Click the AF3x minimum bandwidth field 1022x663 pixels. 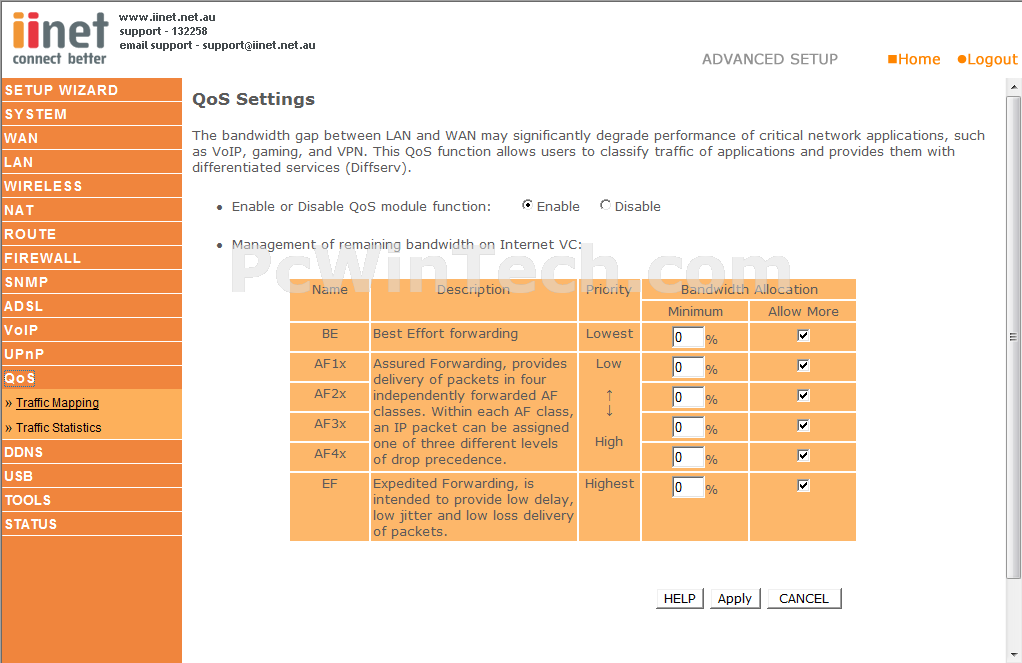688,427
